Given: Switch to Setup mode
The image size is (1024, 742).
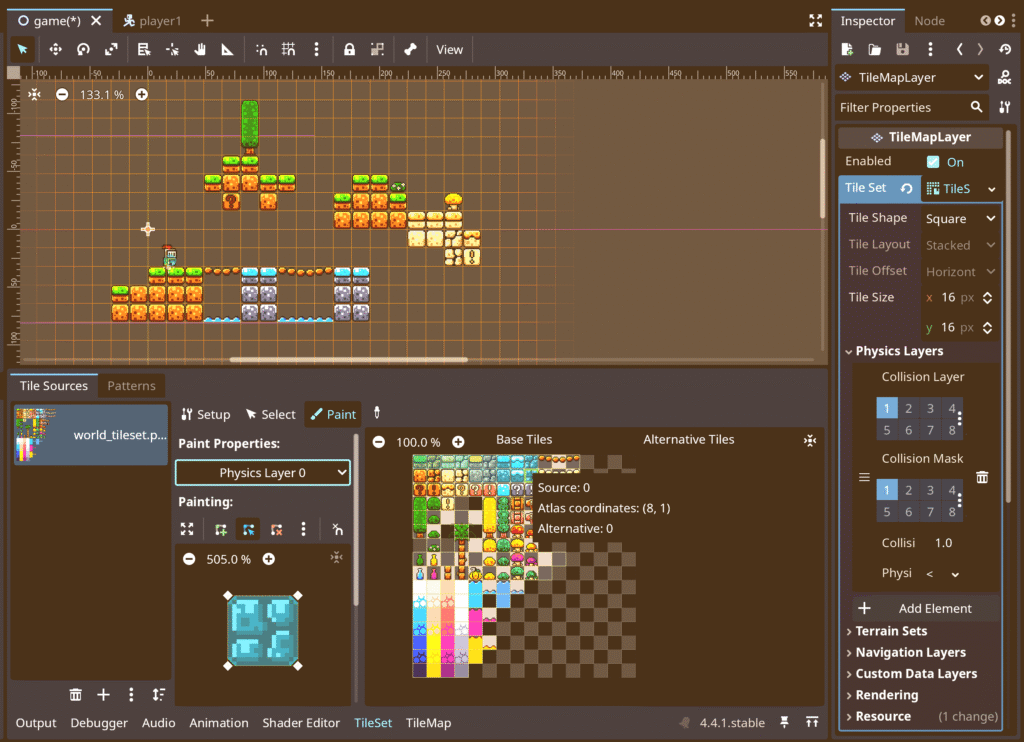Looking at the screenshot, I should click(206, 414).
